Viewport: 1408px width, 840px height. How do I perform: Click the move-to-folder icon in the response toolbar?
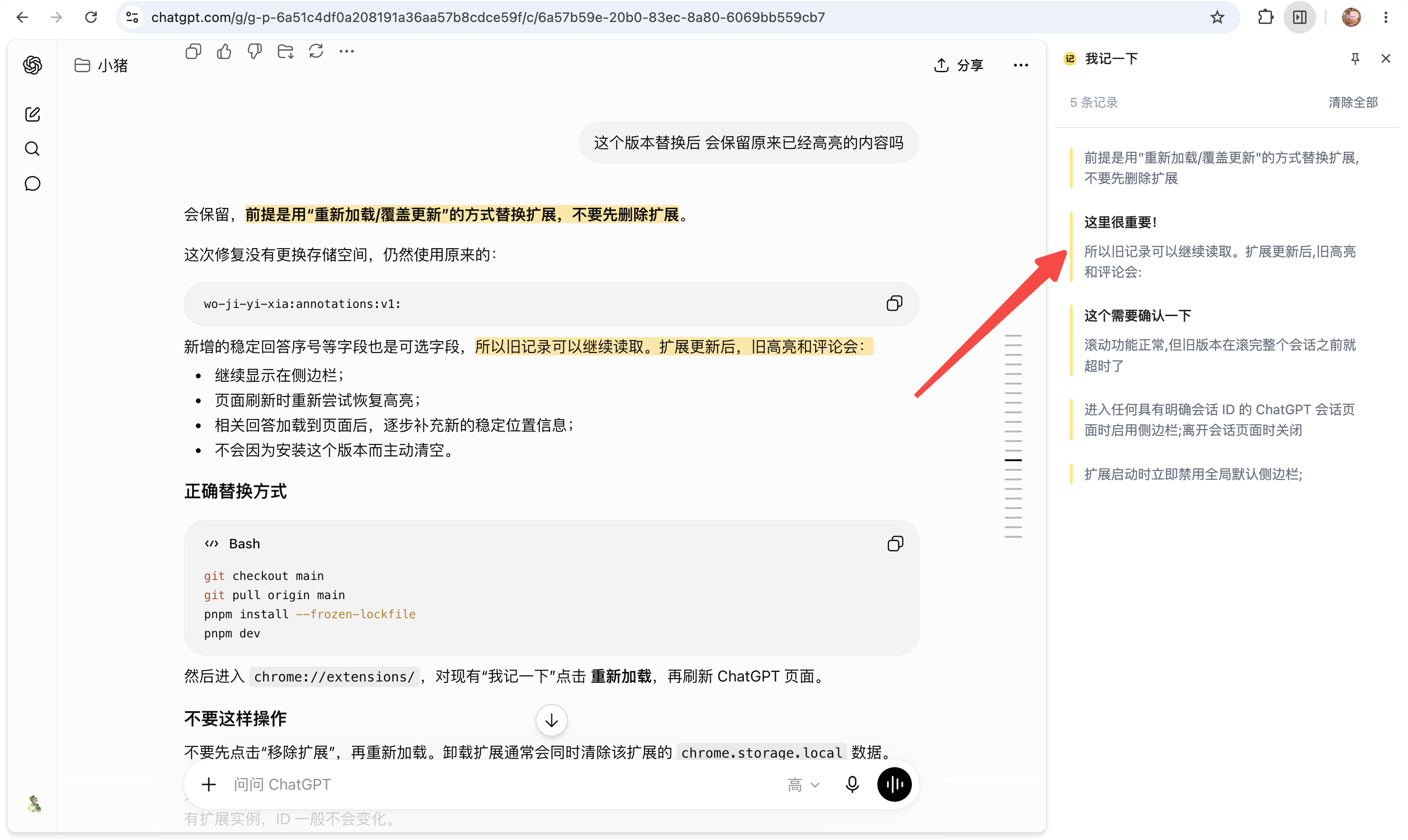click(285, 52)
